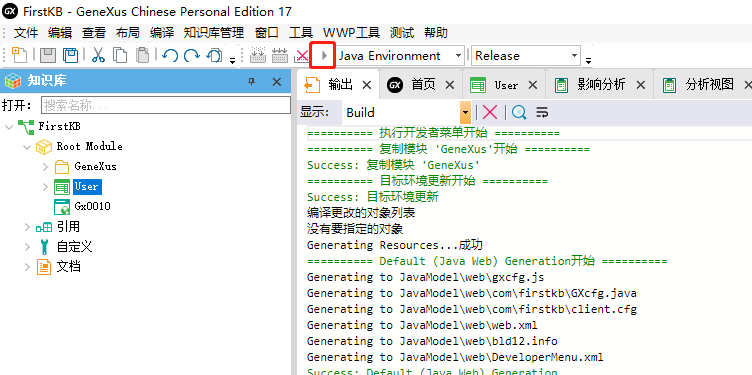Select the Gx0010 web panel item

click(93, 207)
